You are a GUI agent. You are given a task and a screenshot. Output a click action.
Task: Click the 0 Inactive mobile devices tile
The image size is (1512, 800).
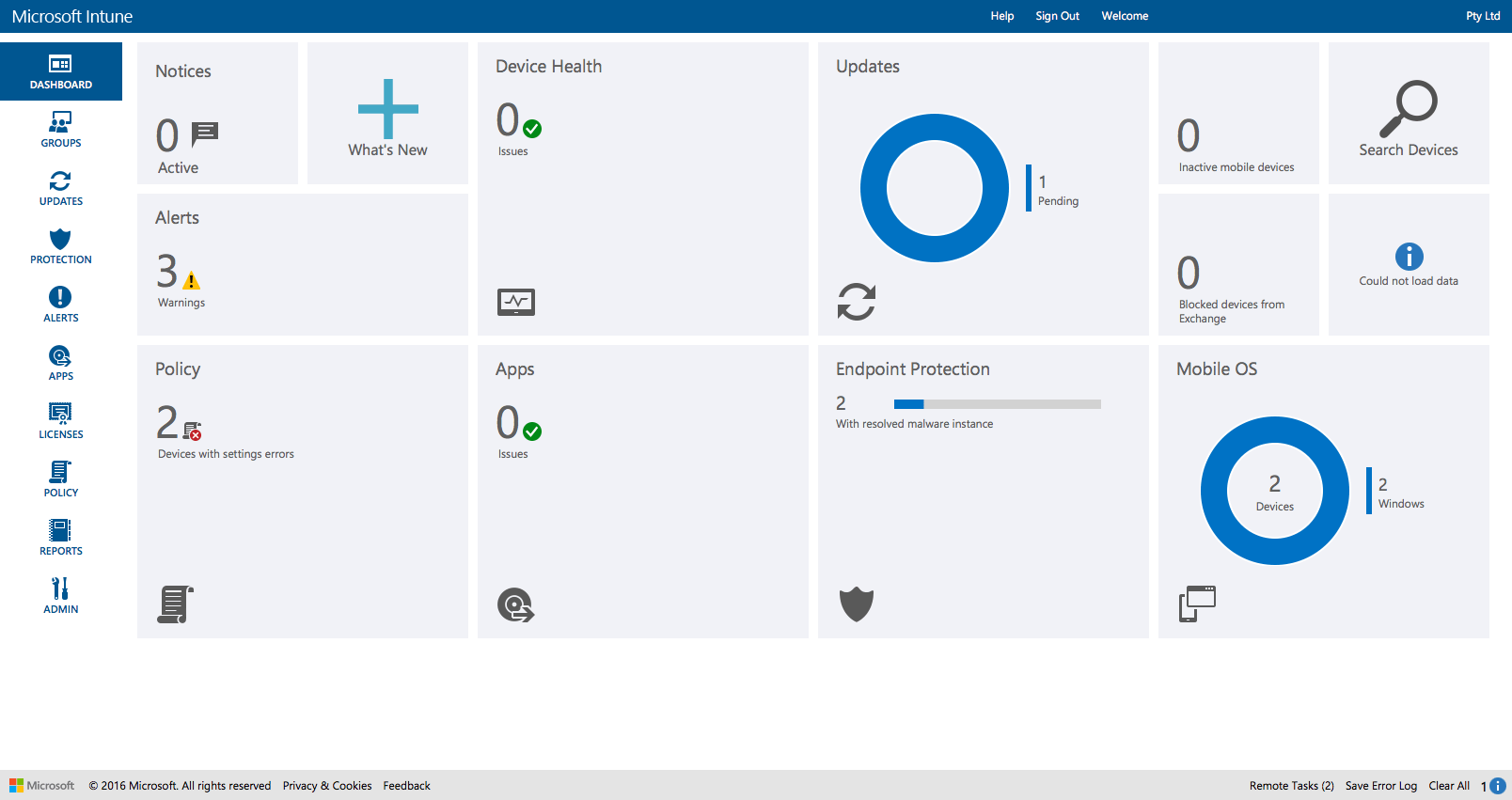tap(1238, 113)
